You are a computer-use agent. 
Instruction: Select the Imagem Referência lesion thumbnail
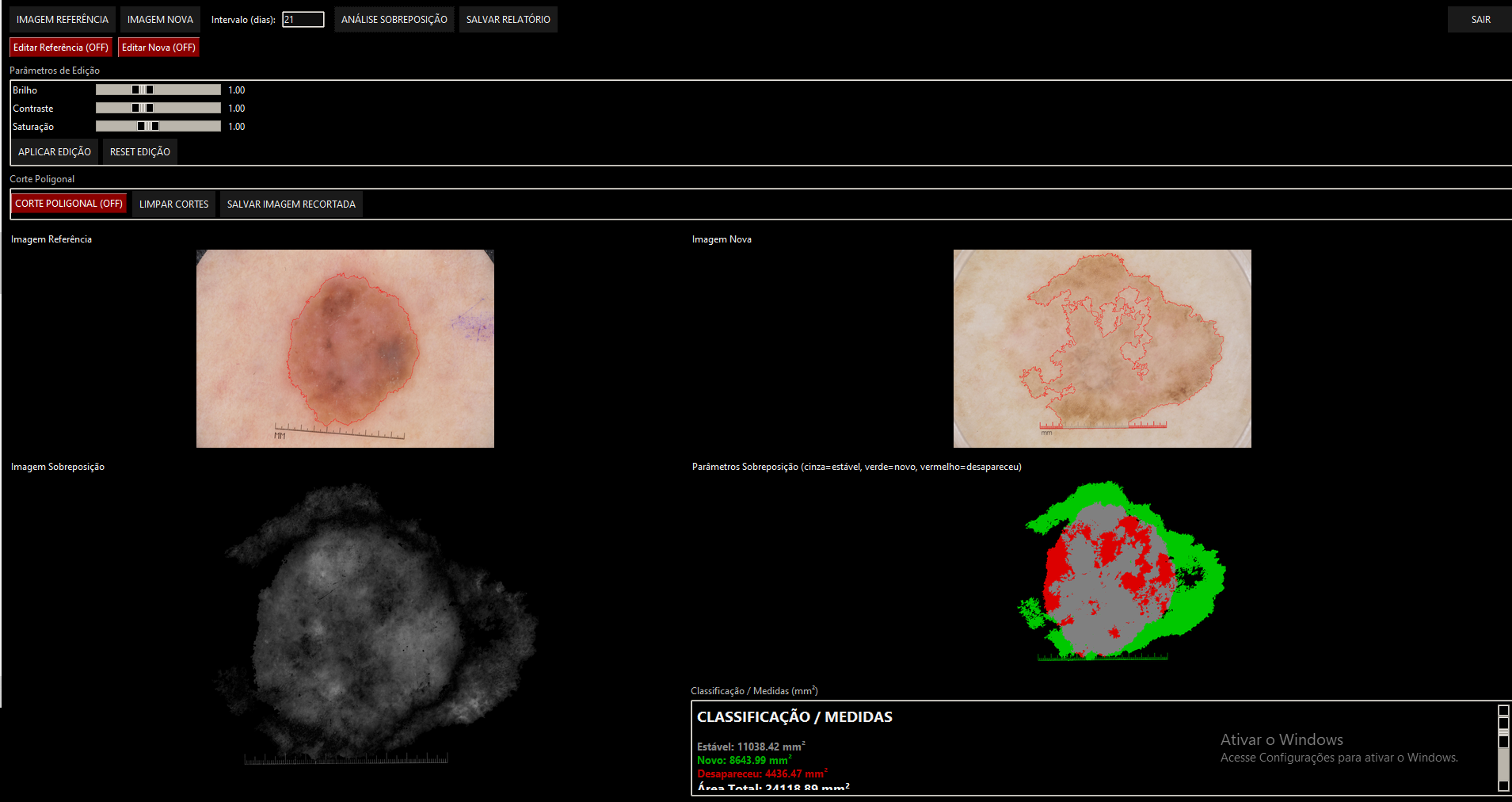345,349
